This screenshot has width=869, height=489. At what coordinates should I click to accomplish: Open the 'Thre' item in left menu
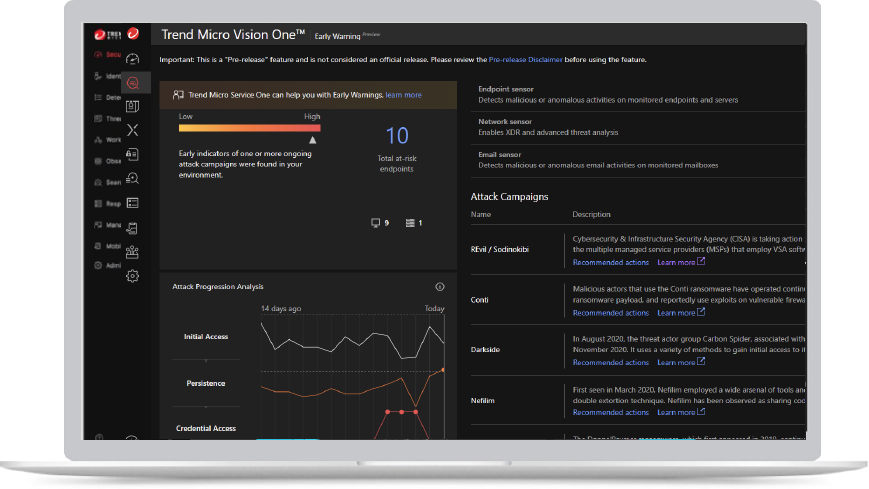(x=108, y=119)
